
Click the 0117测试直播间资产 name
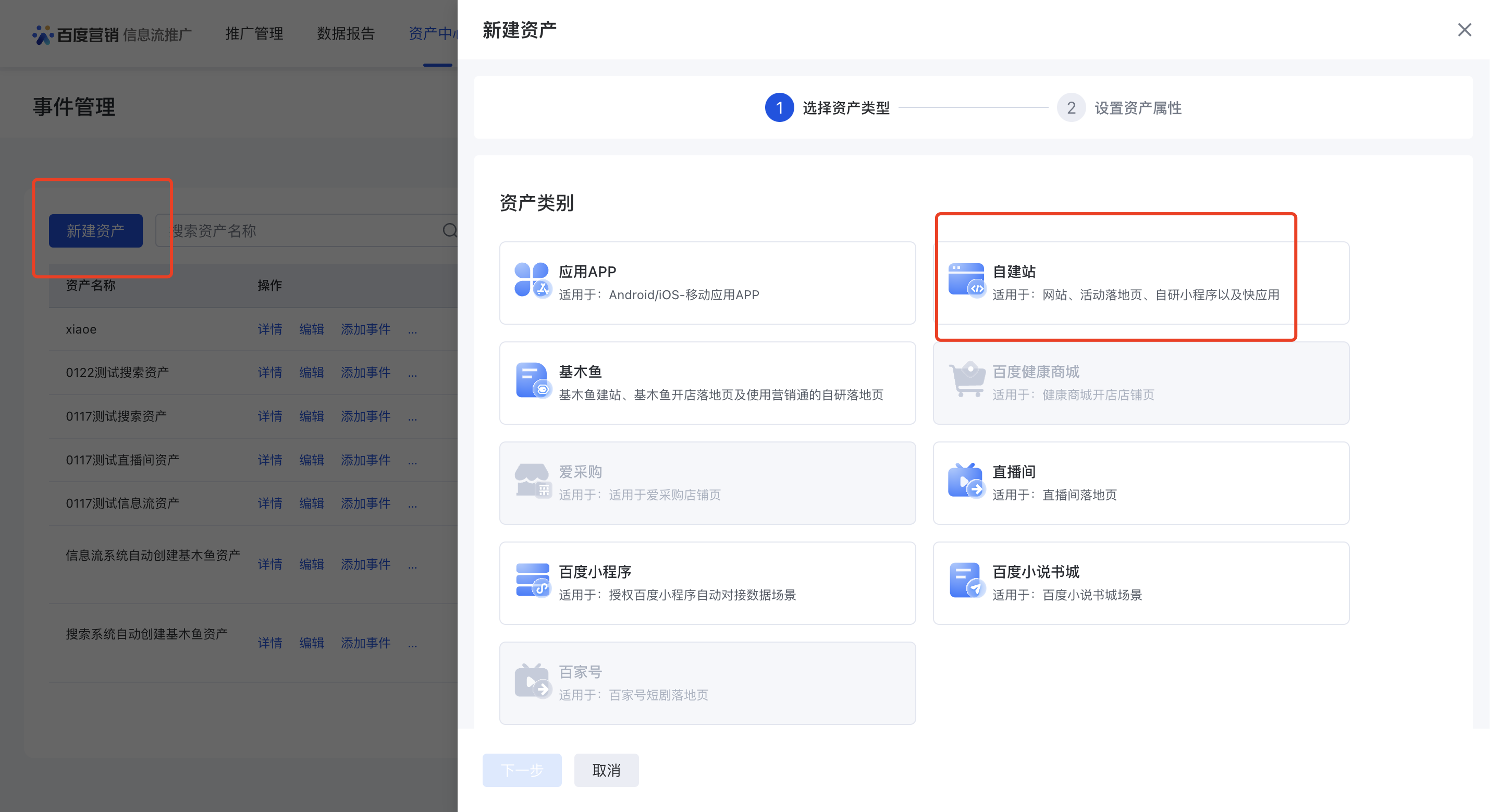122,460
